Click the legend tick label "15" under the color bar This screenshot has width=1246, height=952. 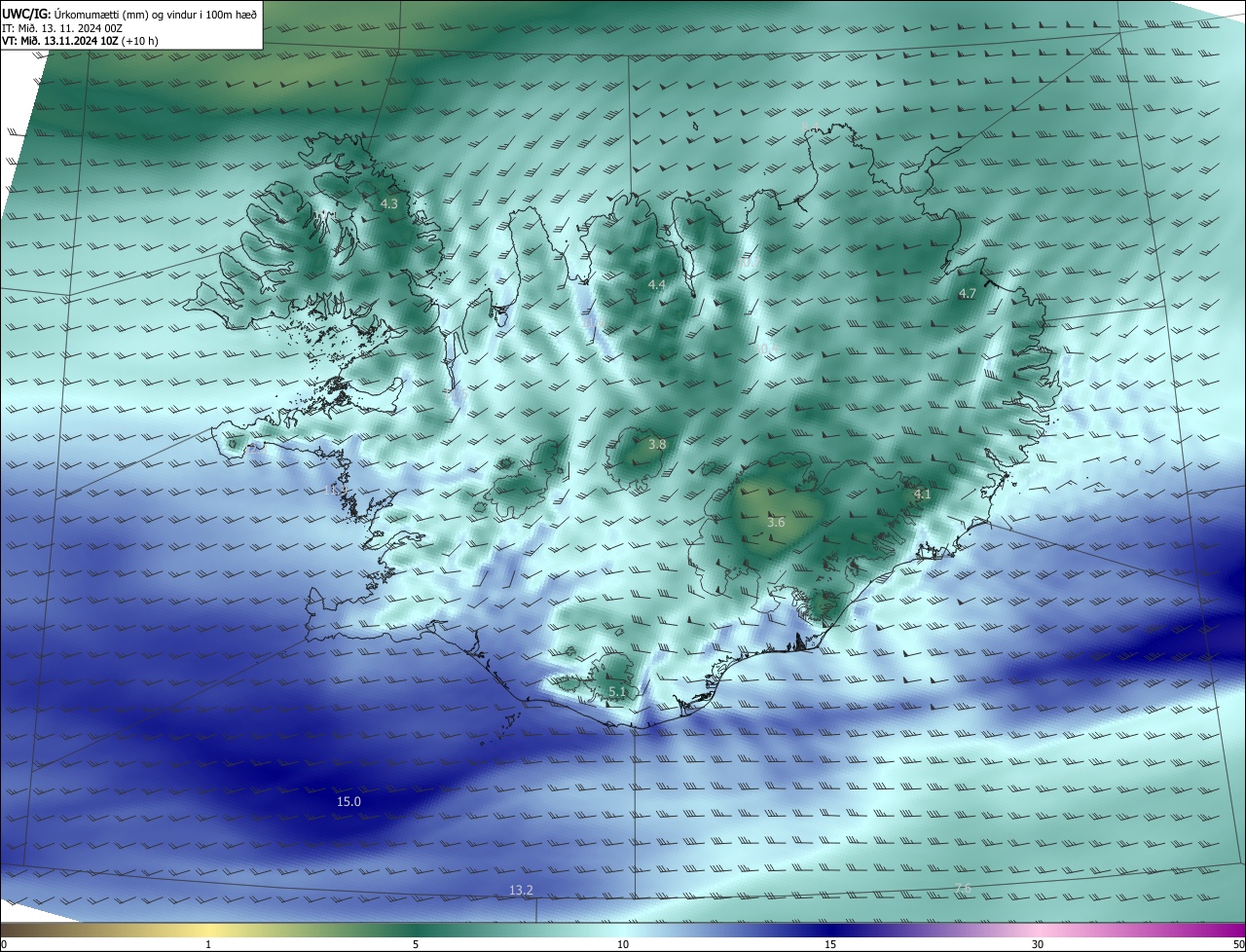point(830,944)
